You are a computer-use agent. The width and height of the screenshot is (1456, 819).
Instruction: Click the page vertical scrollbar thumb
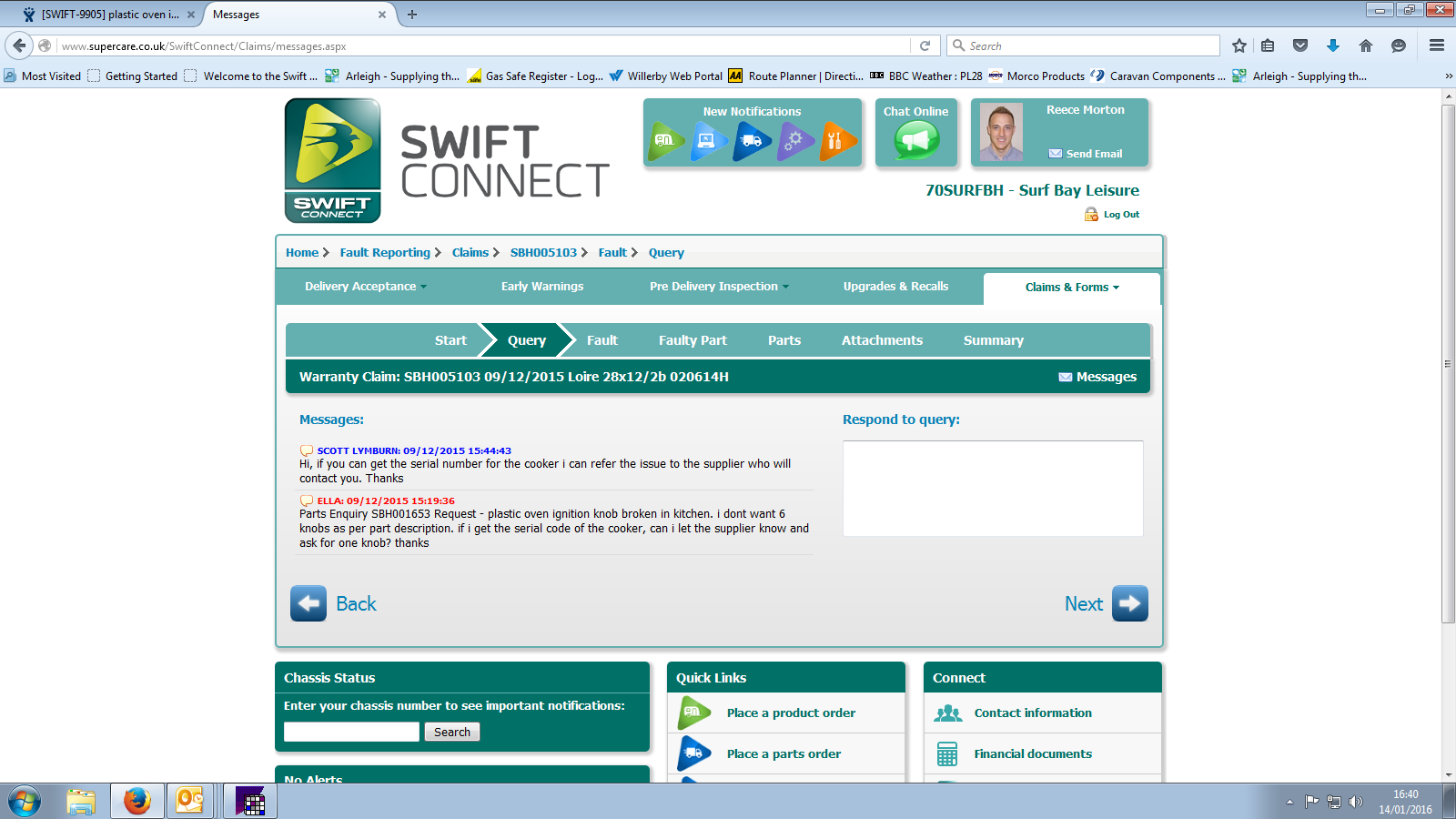tap(1448, 364)
